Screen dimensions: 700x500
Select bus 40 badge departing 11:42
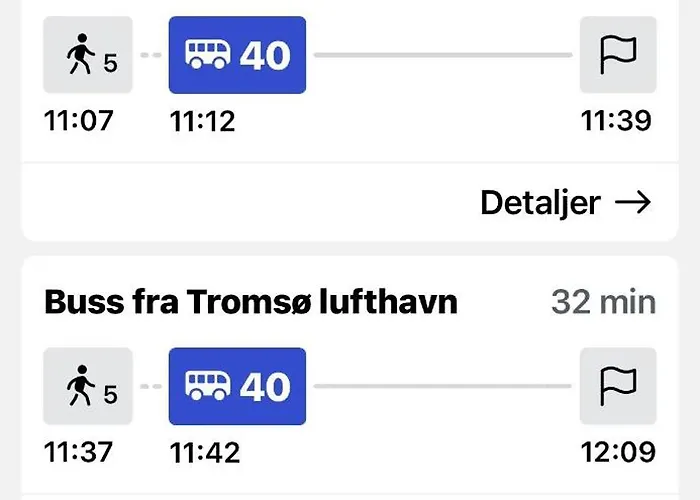238,387
